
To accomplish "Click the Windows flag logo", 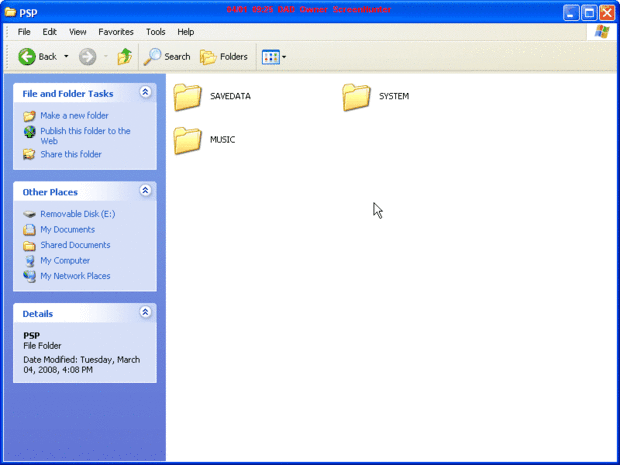I will coord(602,32).
